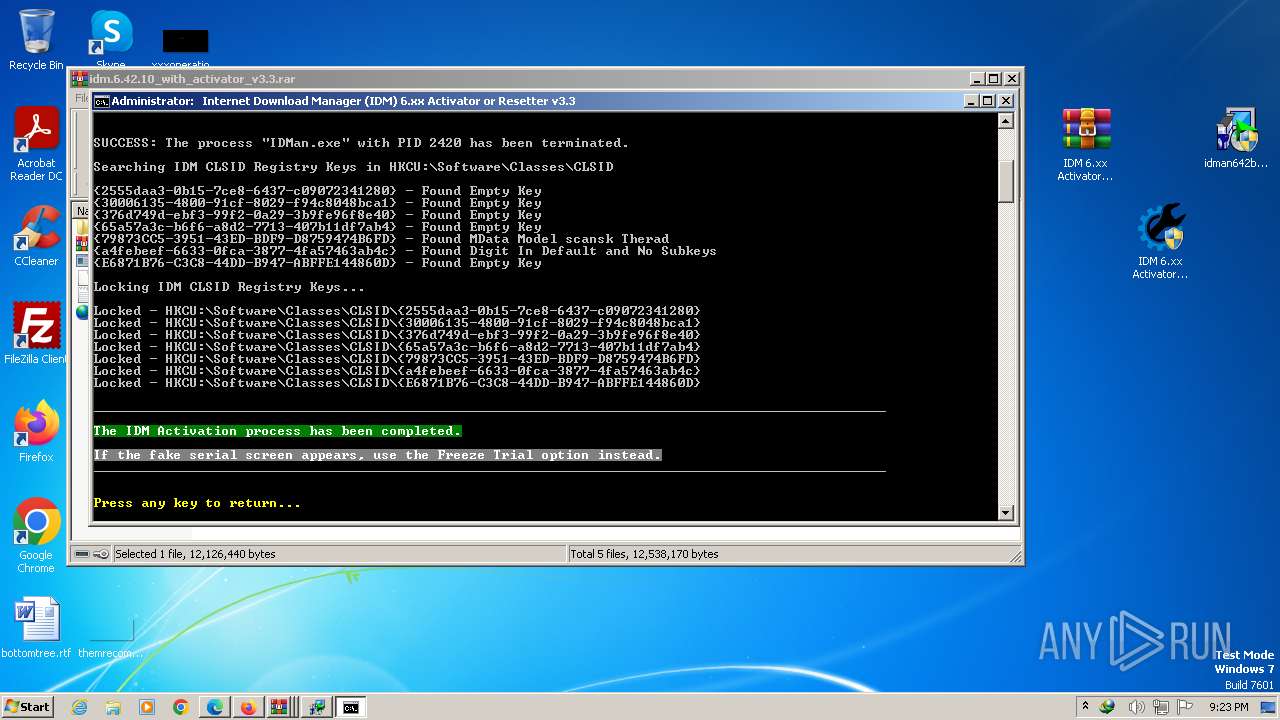Maximize the WinRAR archive window

[994, 79]
